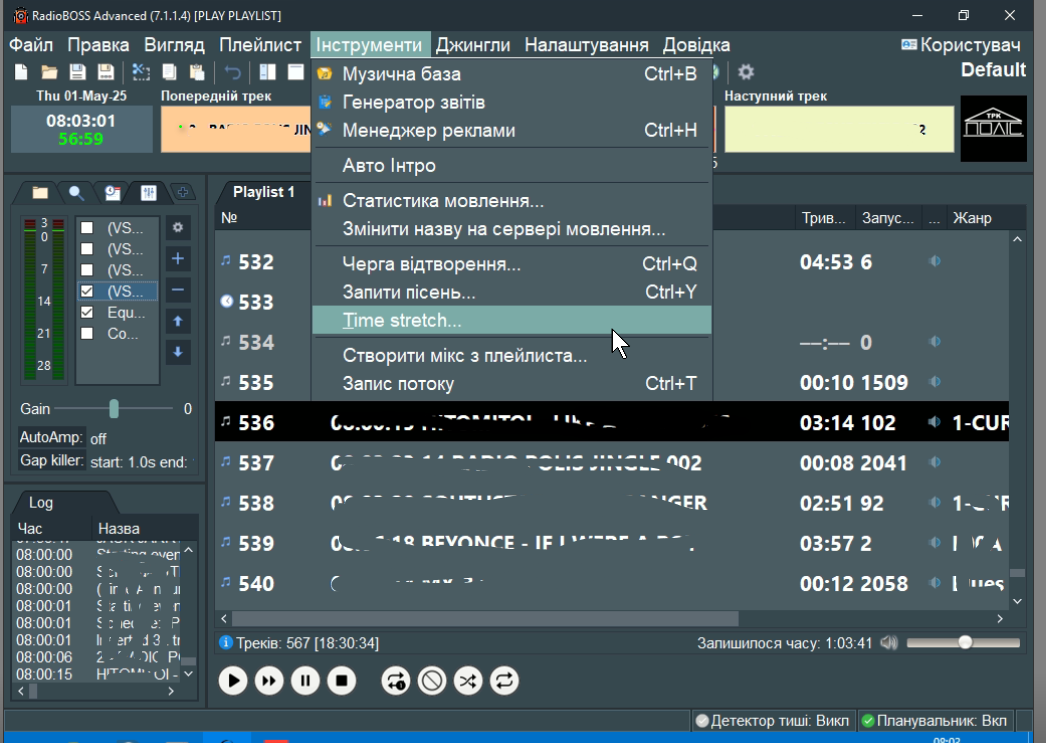Cut selection with the scissors toolbar icon
The width and height of the screenshot is (1046, 743).
pyautogui.click(x=141, y=72)
